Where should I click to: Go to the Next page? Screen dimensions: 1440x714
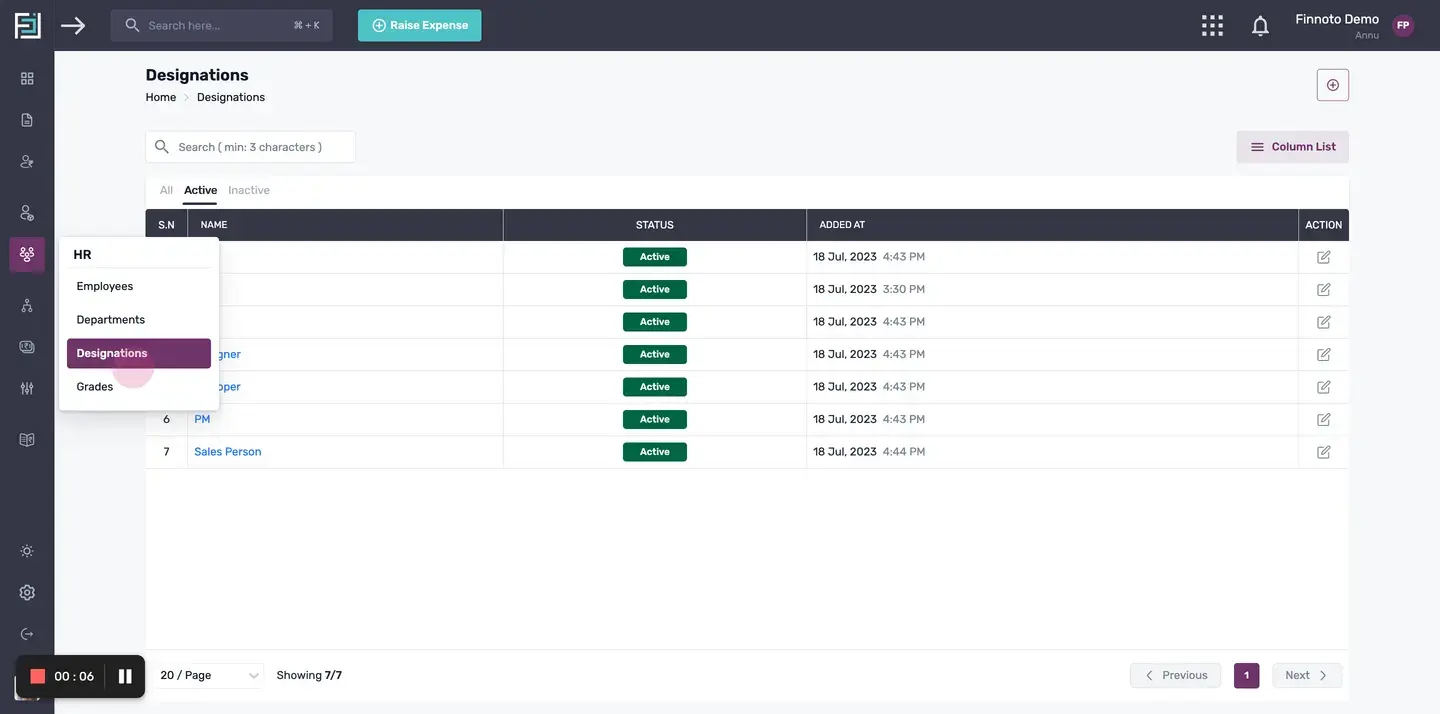click(x=1307, y=676)
